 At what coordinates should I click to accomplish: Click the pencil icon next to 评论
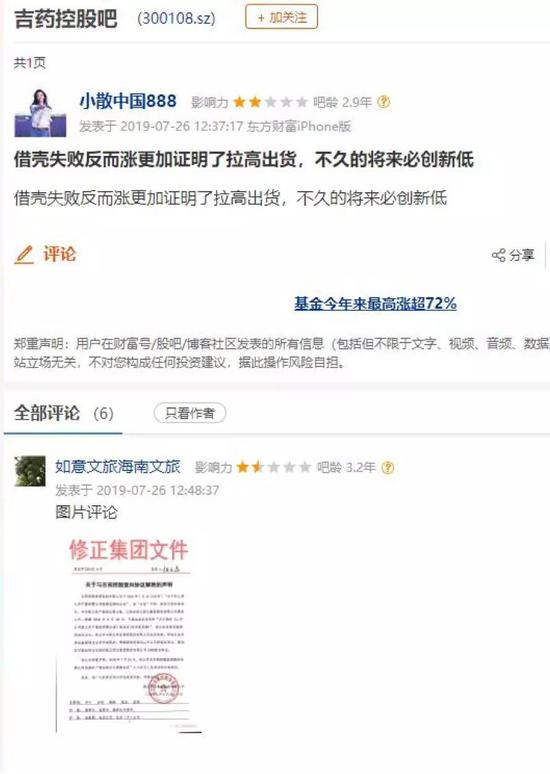[24, 255]
